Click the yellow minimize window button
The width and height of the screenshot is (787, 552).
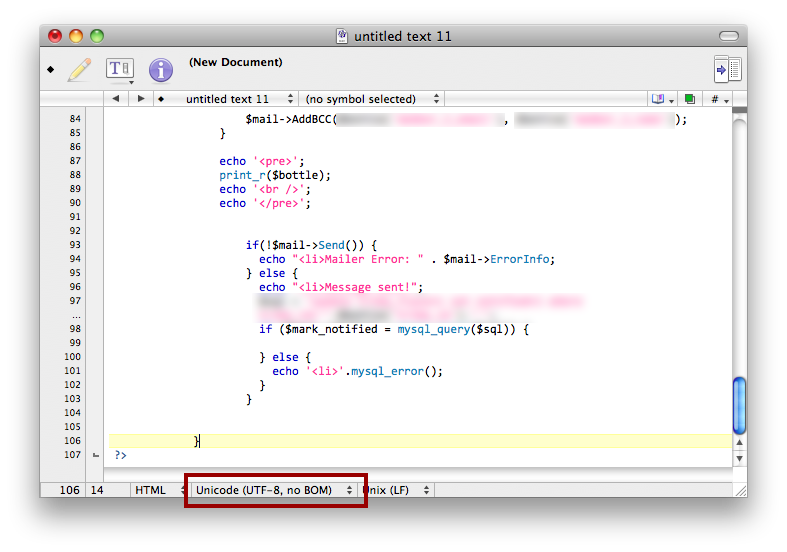click(76, 36)
